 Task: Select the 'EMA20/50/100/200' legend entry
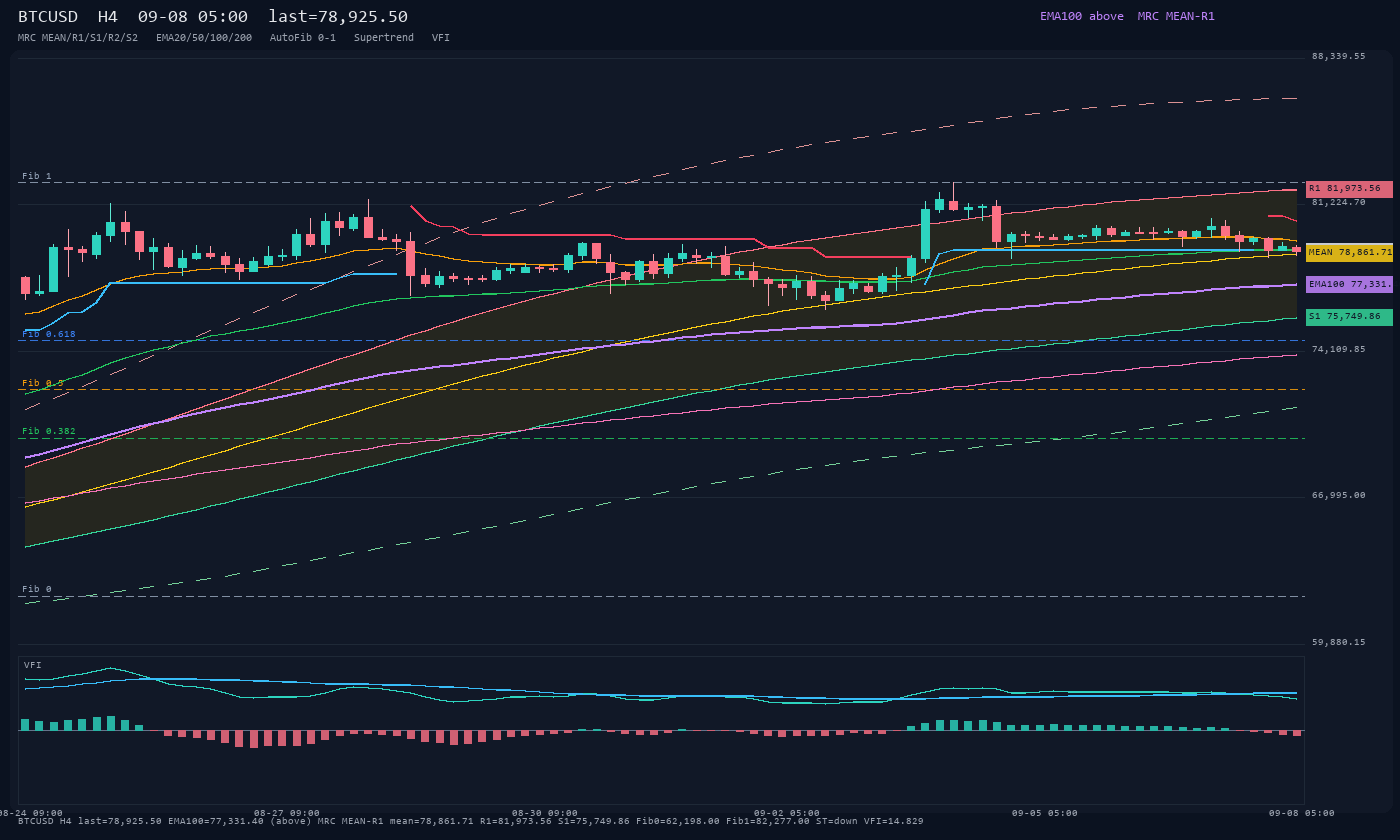click(x=204, y=38)
